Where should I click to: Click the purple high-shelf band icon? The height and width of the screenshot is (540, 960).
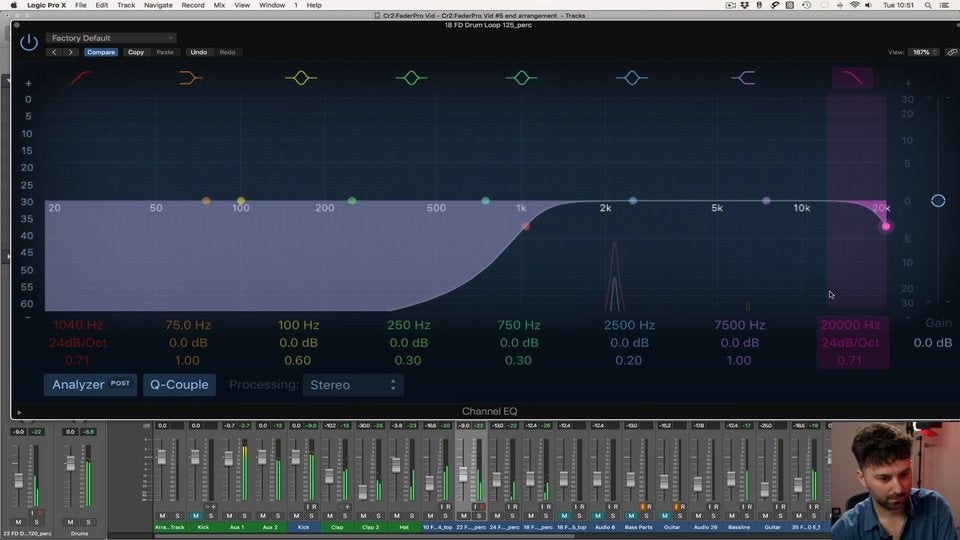click(742, 77)
